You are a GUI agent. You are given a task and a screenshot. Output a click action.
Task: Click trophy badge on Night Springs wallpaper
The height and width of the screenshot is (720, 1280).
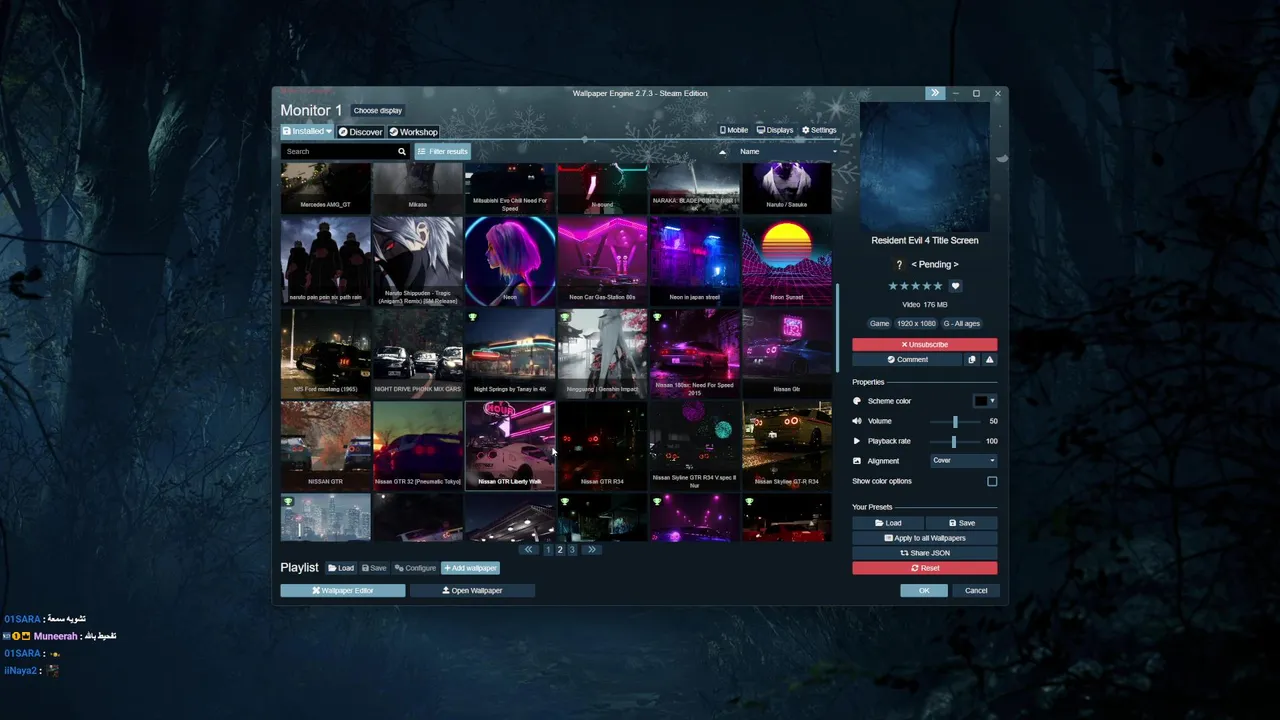click(x=473, y=317)
